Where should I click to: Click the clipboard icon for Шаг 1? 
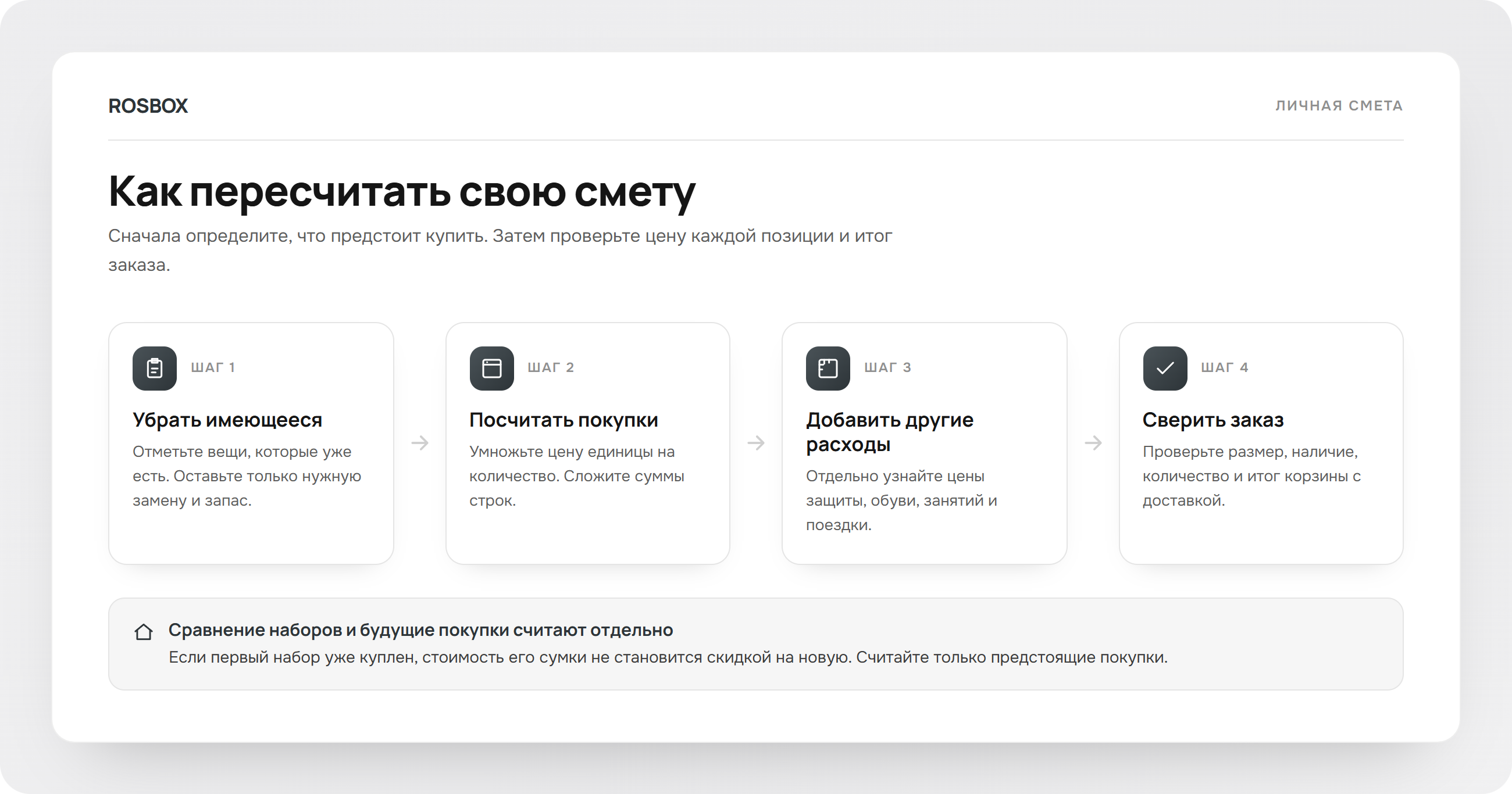[154, 368]
